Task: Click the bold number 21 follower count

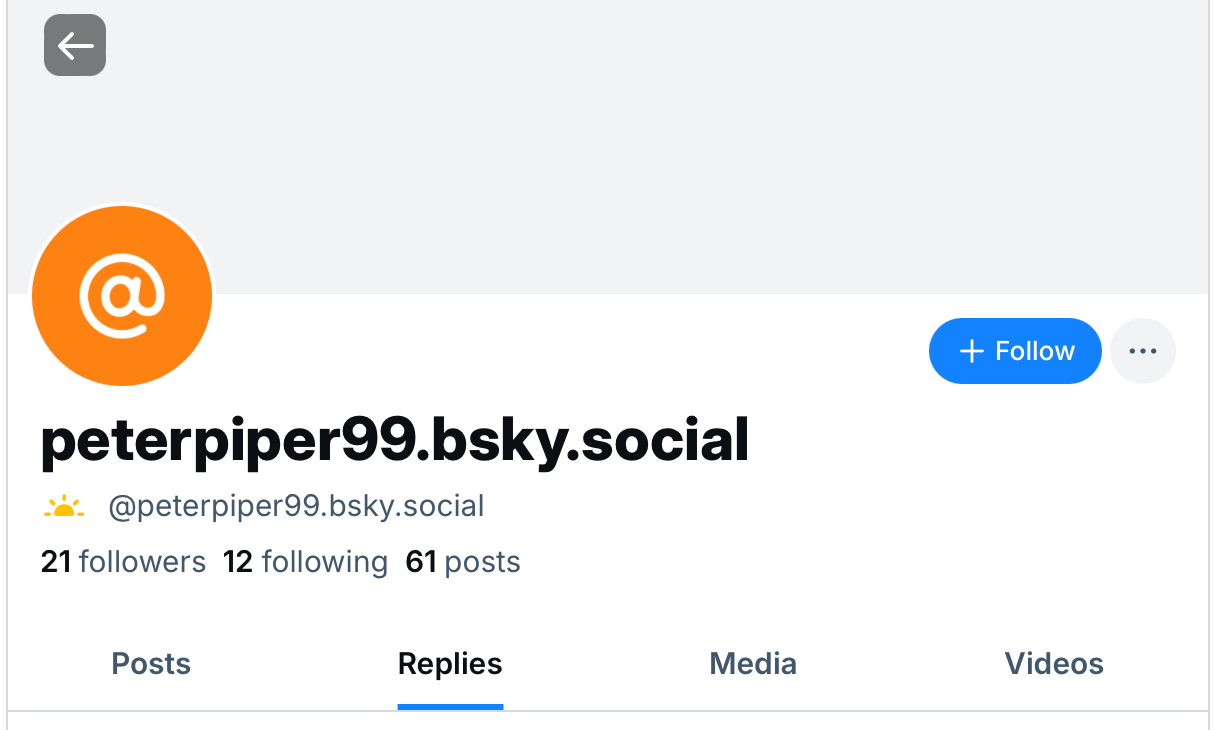Action: click(x=56, y=562)
